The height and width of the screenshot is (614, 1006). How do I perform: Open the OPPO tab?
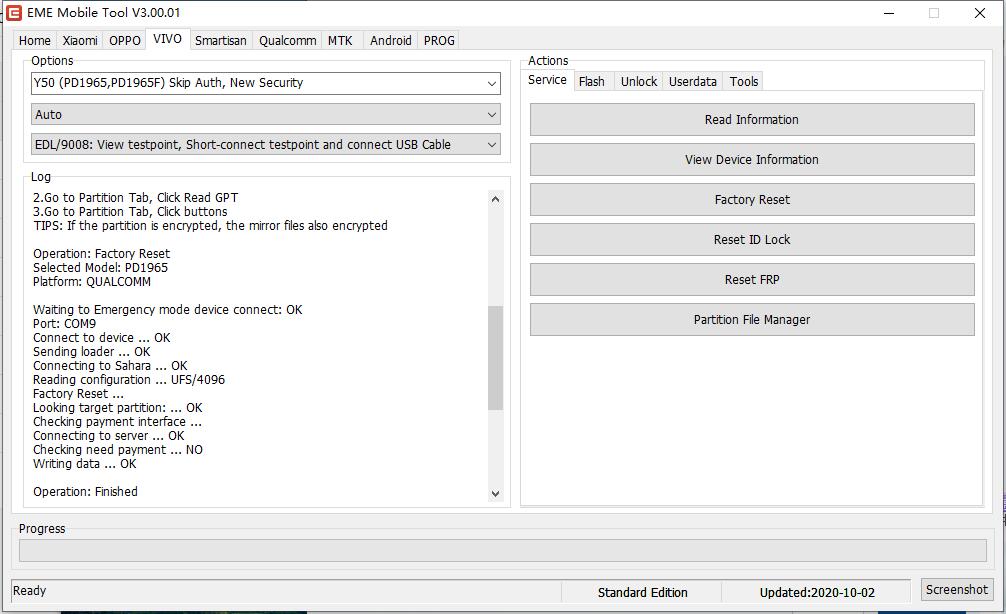click(124, 40)
